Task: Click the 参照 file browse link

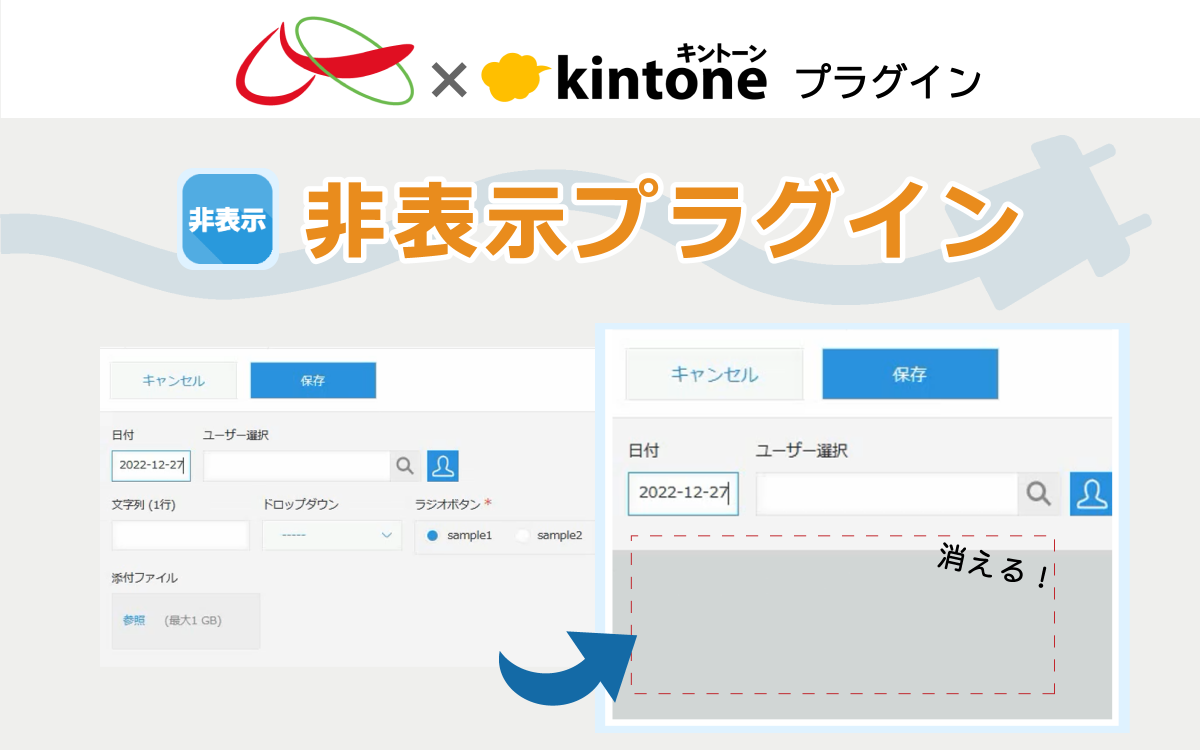Action: click(x=134, y=620)
